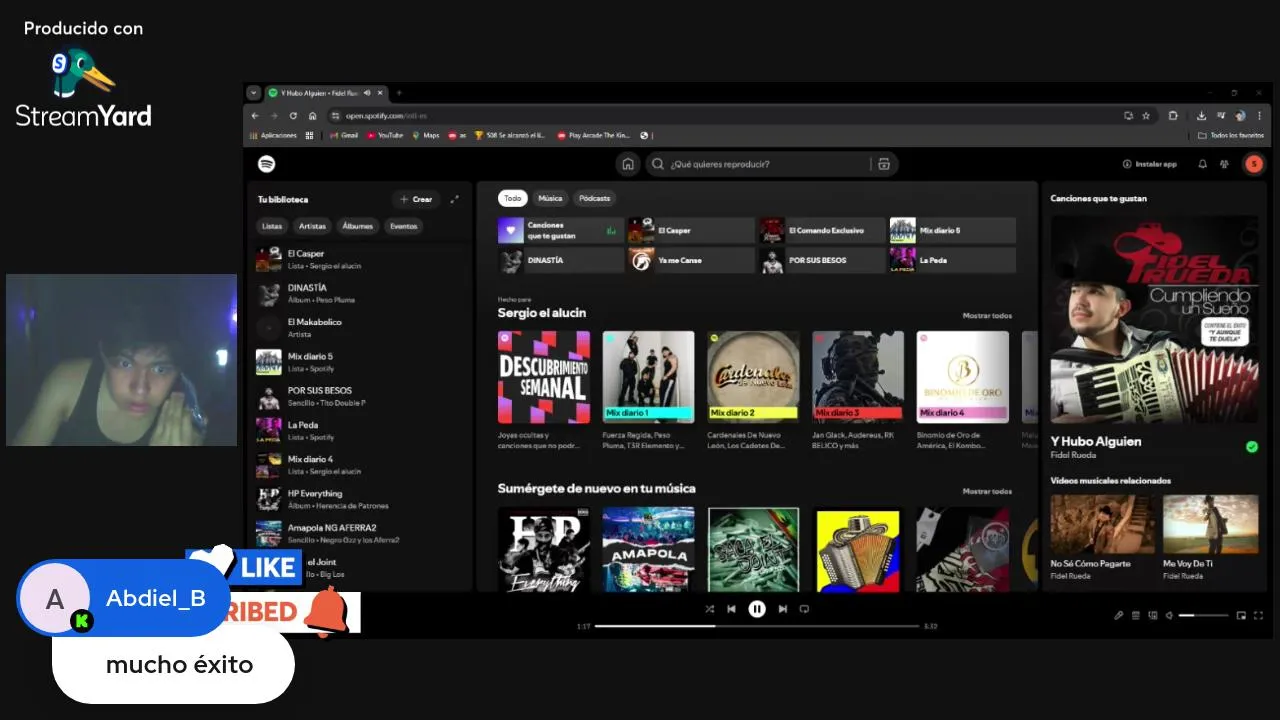Toggle the Álbumes library filter
Screen dimensions: 1280x720
click(x=357, y=226)
